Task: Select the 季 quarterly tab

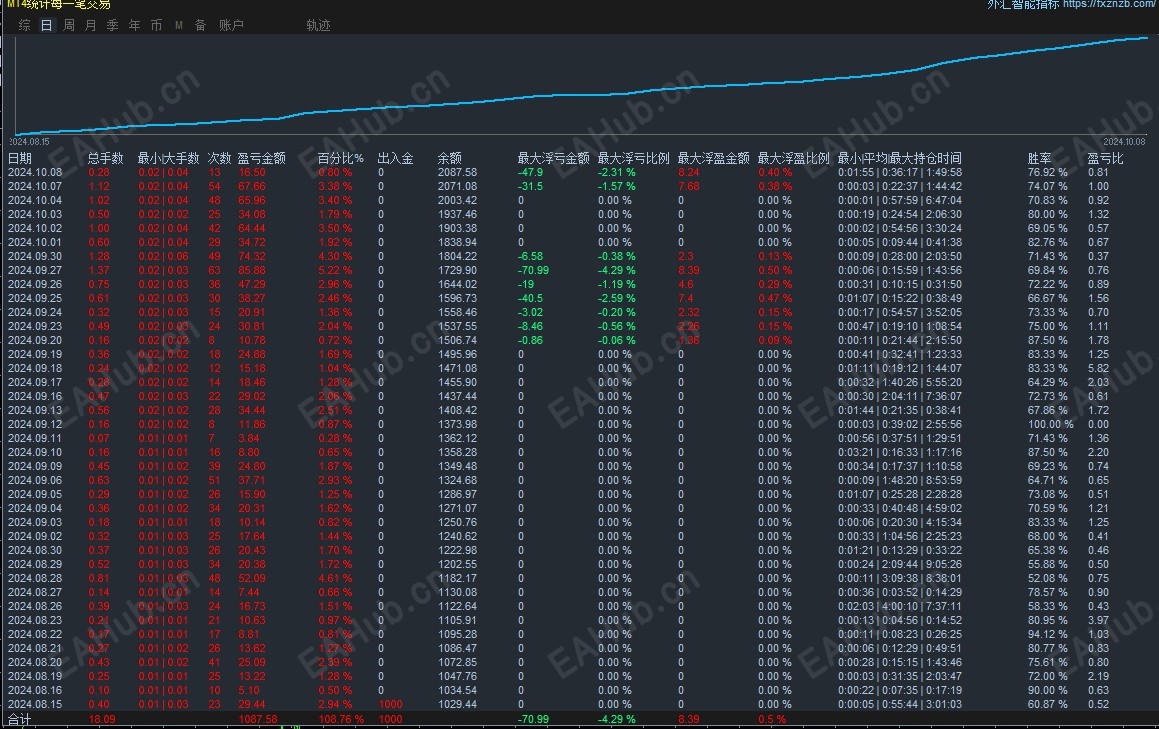Action: tap(112, 25)
